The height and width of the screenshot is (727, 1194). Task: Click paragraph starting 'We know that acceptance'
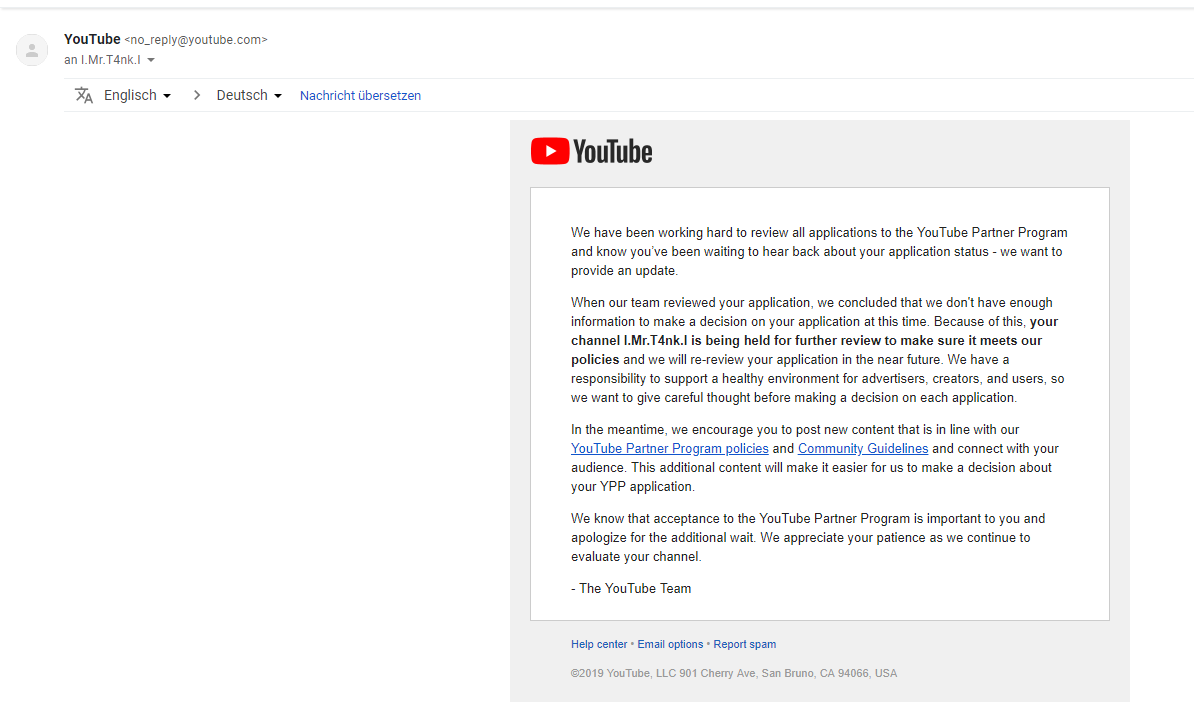point(808,537)
